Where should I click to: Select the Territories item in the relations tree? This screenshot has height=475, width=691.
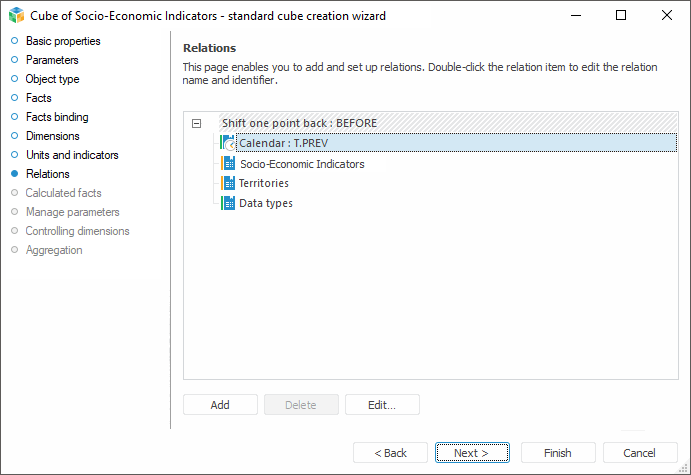[264, 184]
